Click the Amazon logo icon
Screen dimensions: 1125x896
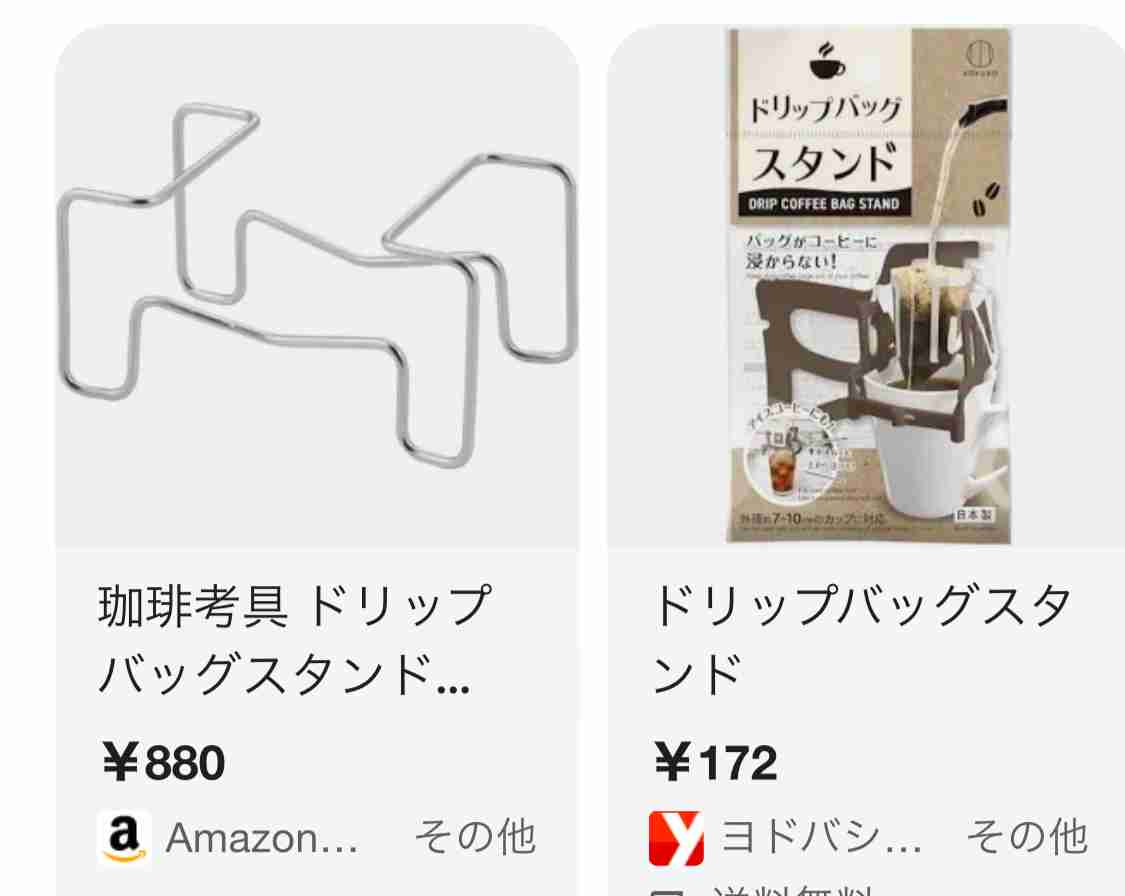(124, 839)
